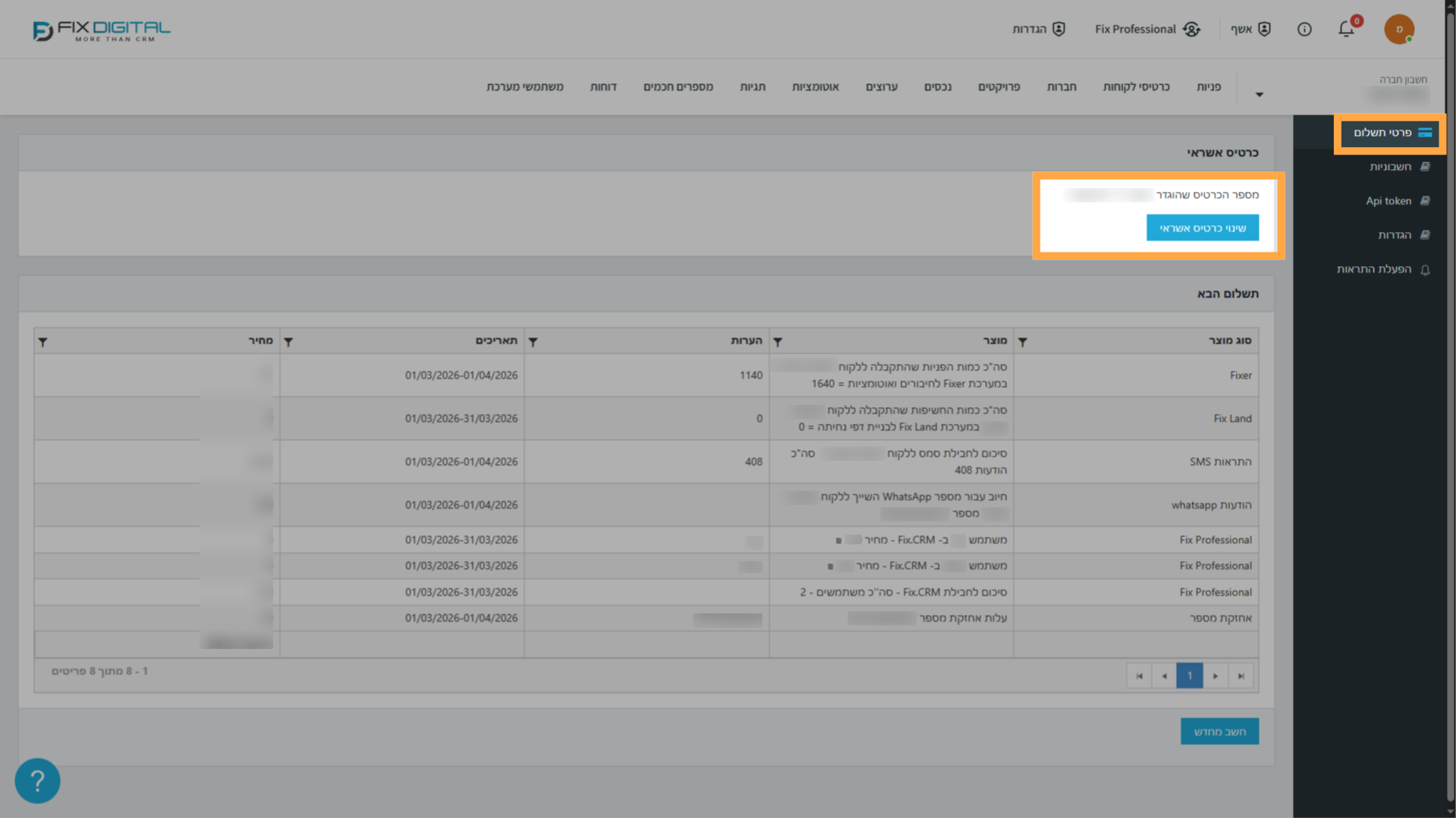This screenshot has height=818, width=1456.
Task: Switch to the פרויקטים tab
Action: click(999, 86)
